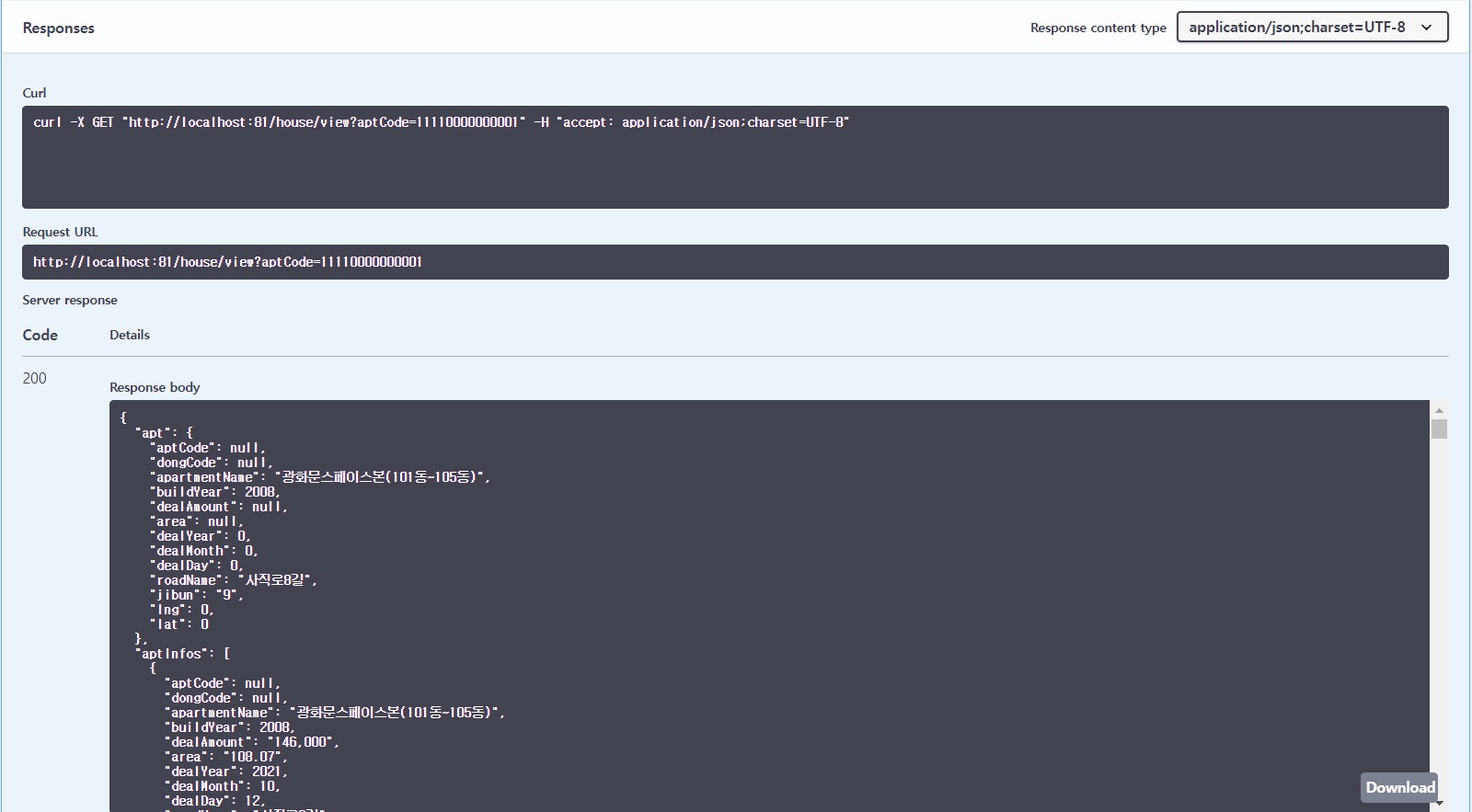Click the "buildYear": 2008 line under apt
1472x812 pixels.
point(215,492)
